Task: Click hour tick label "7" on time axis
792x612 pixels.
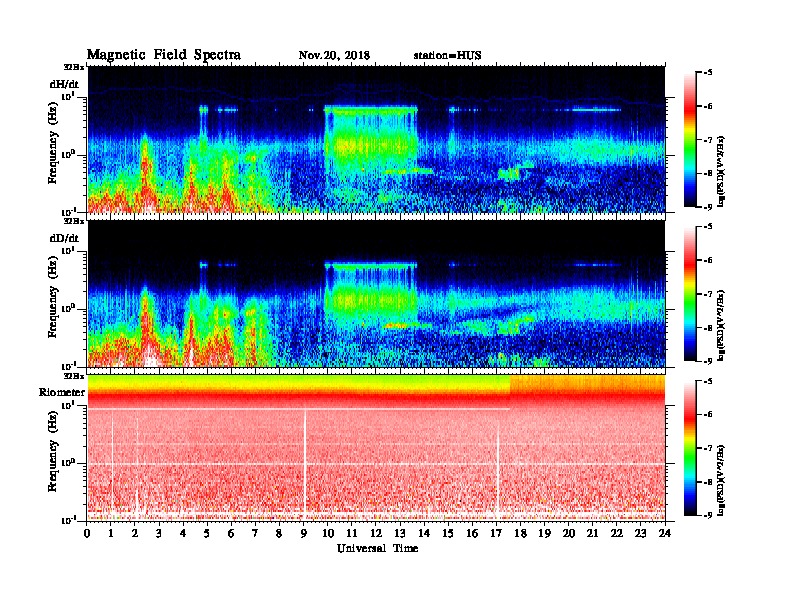Action: [x=256, y=534]
